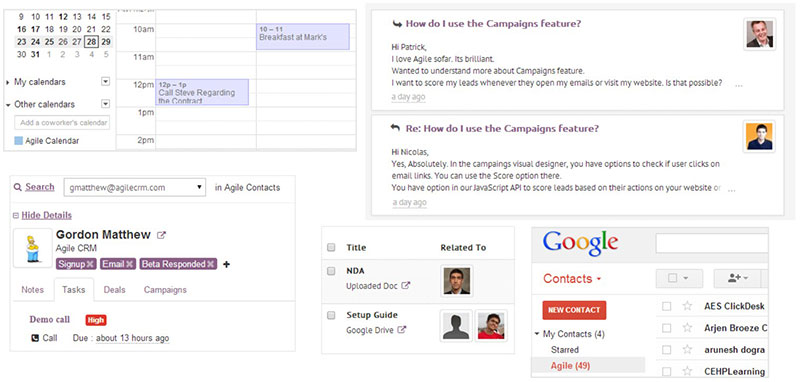Viewport: 800px width, 382px height.
Task: Open sender photo on first Campaigns message
Action: tap(760, 34)
